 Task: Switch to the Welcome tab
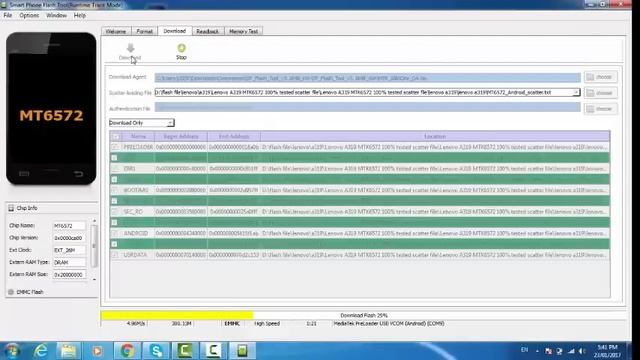[x=116, y=31]
